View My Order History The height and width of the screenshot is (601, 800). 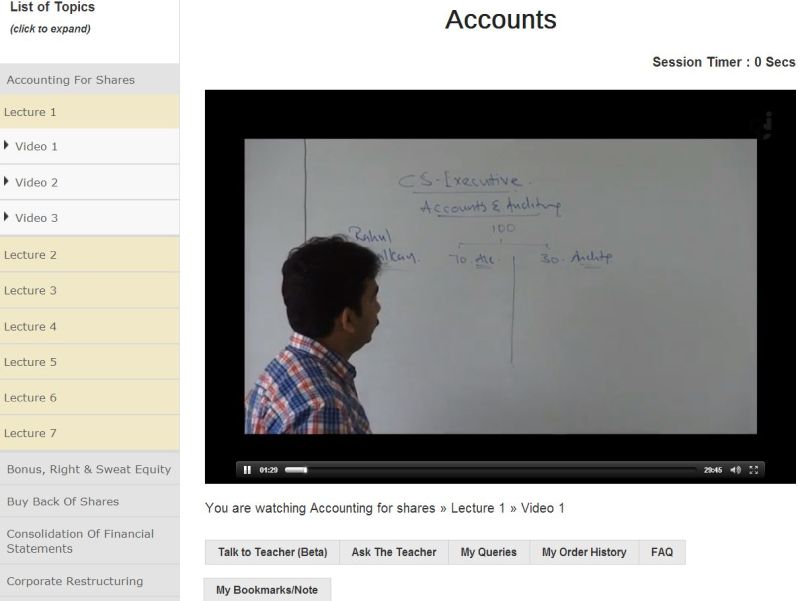[x=584, y=552]
